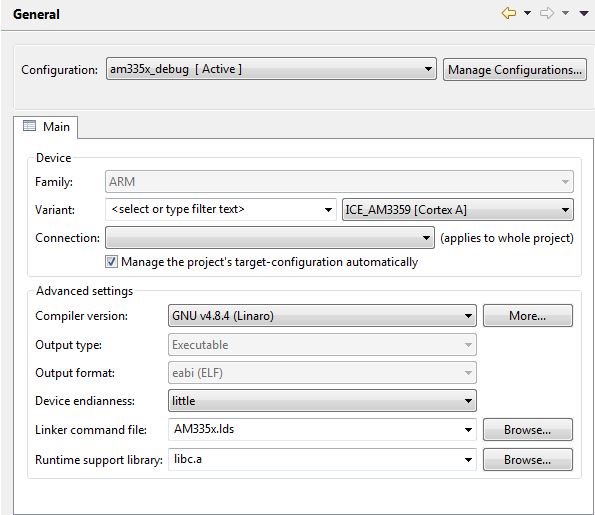Click Browse for the runtime support library

(x=528, y=460)
